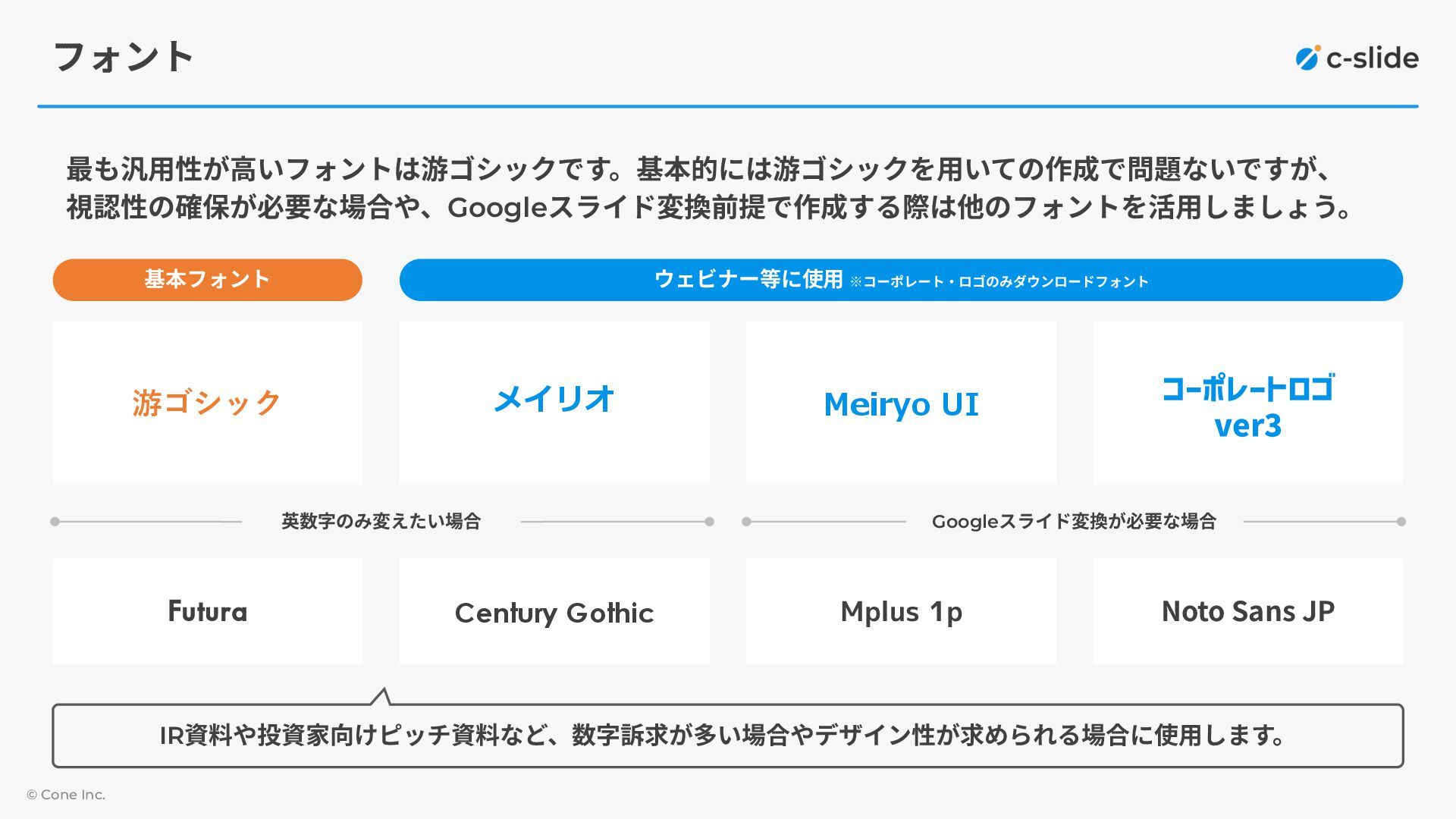
Task: Select the Meiryo UI font card
Action: point(900,403)
